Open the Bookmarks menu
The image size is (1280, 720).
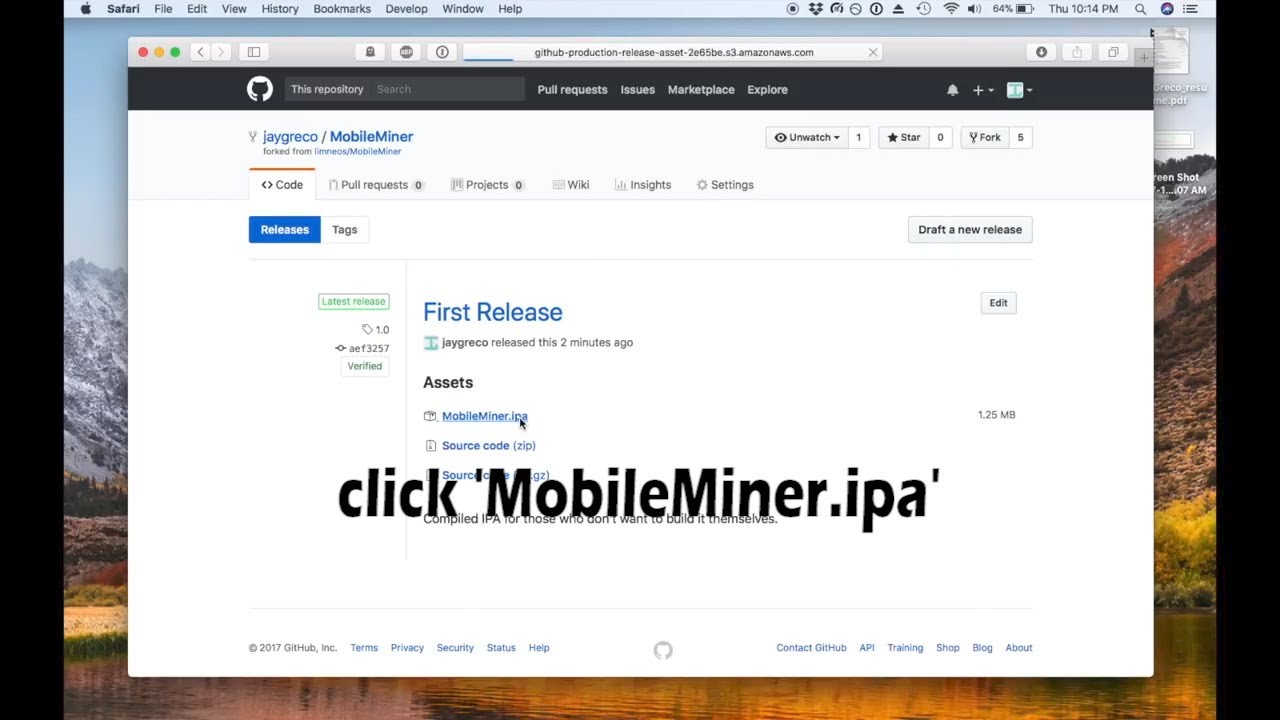coord(342,9)
